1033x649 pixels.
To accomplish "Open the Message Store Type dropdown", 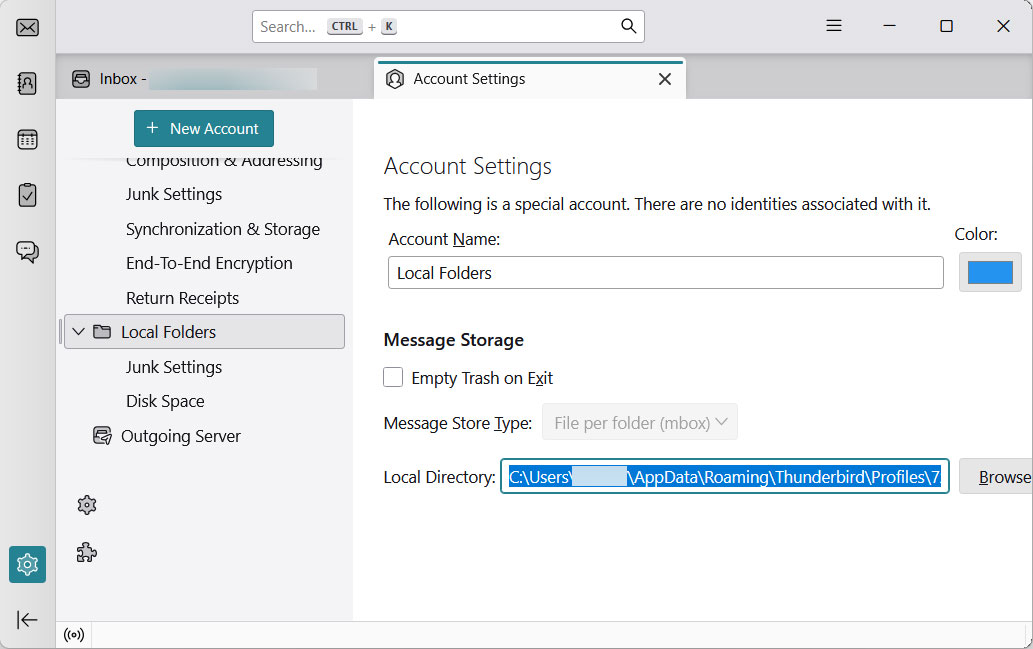I will click(x=640, y=423).
